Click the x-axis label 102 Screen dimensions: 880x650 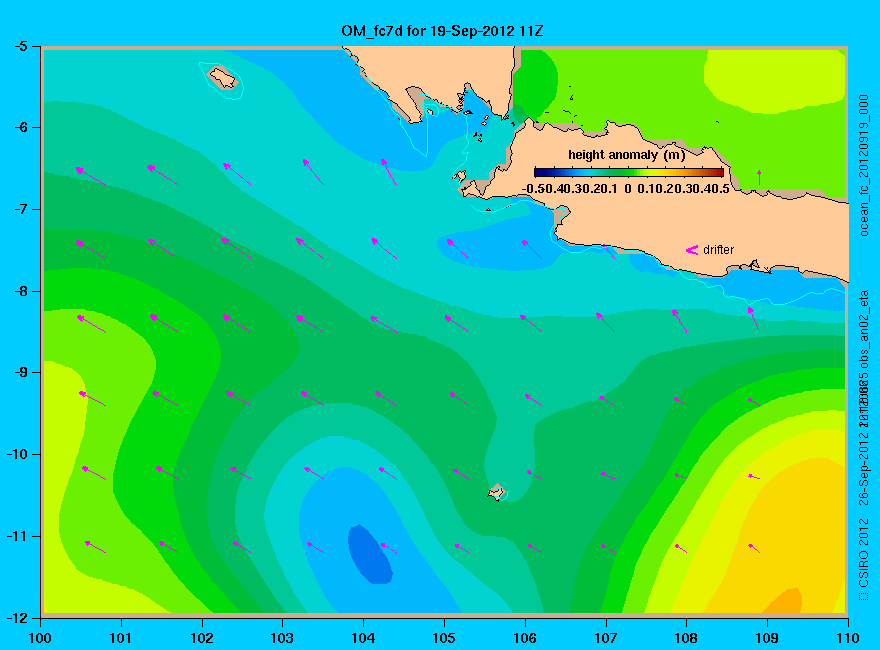coord(202,638)
